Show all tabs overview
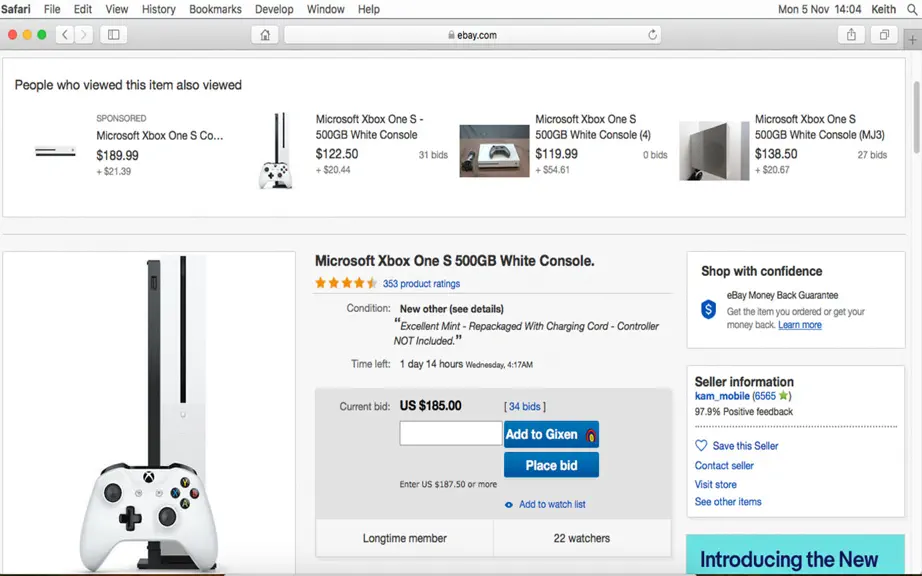The image size is (922, 576). (884, 35)
